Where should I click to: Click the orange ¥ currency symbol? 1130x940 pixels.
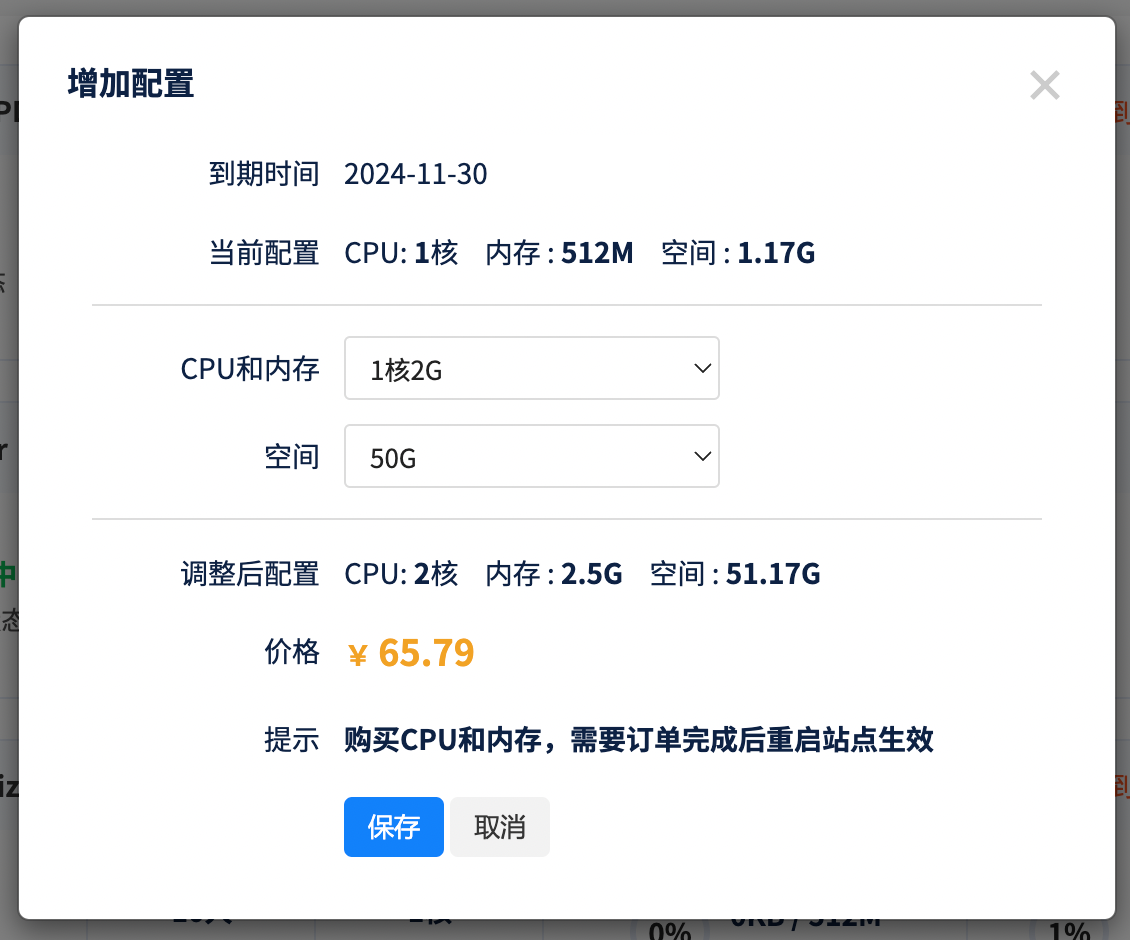point(357,656)
